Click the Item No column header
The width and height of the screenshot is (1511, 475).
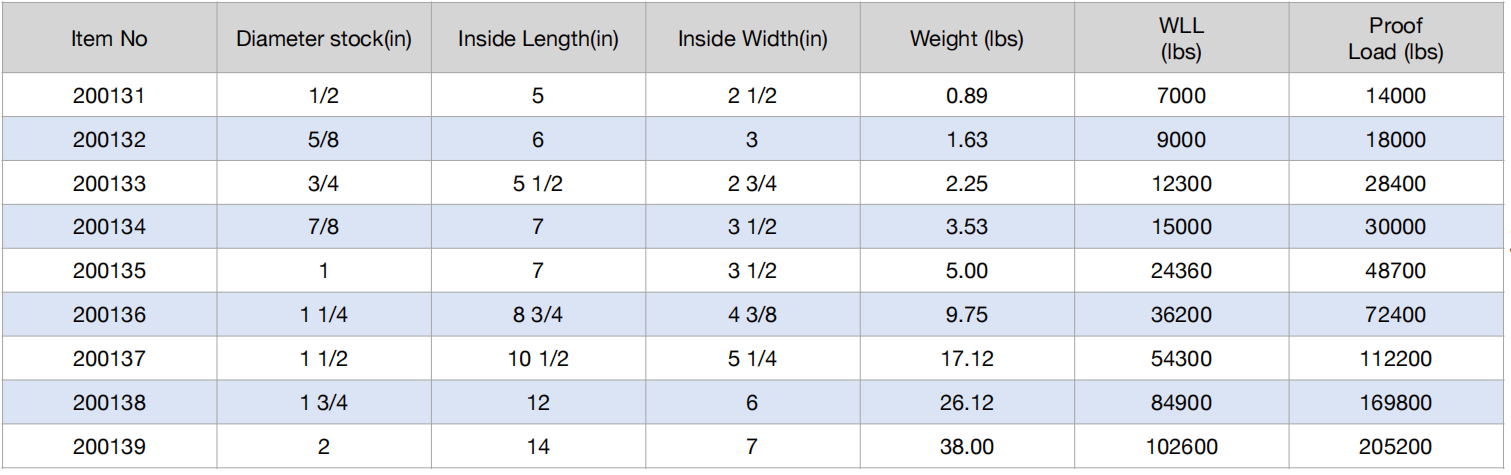(109, 39)
